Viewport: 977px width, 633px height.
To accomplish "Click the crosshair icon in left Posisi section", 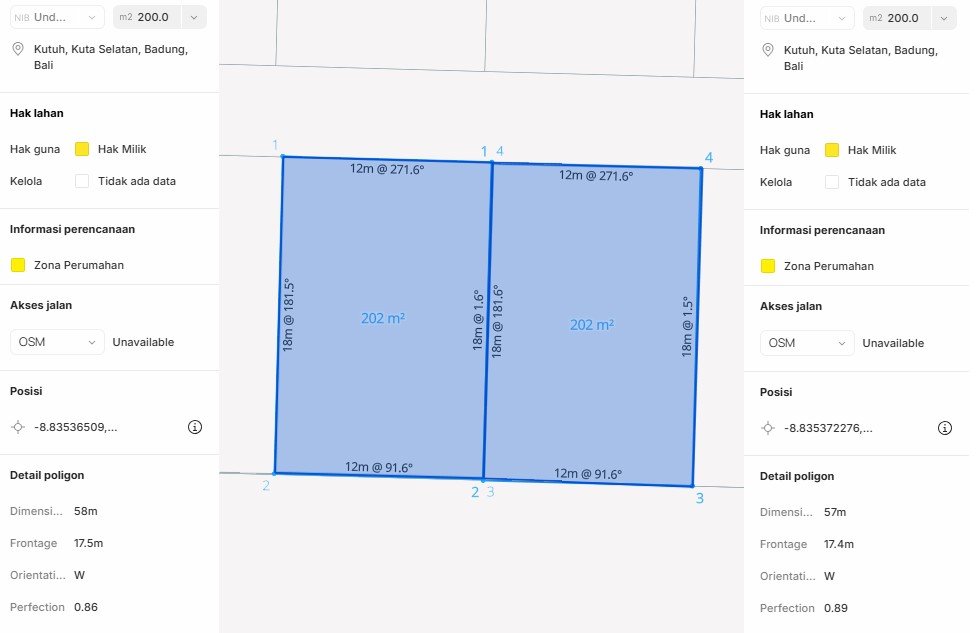I will point(17,427).
